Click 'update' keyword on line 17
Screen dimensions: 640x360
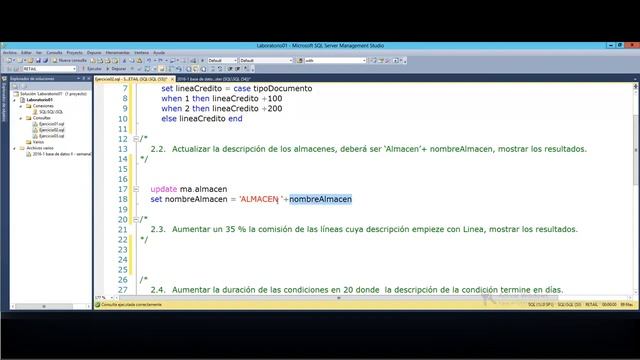[164, 189]
